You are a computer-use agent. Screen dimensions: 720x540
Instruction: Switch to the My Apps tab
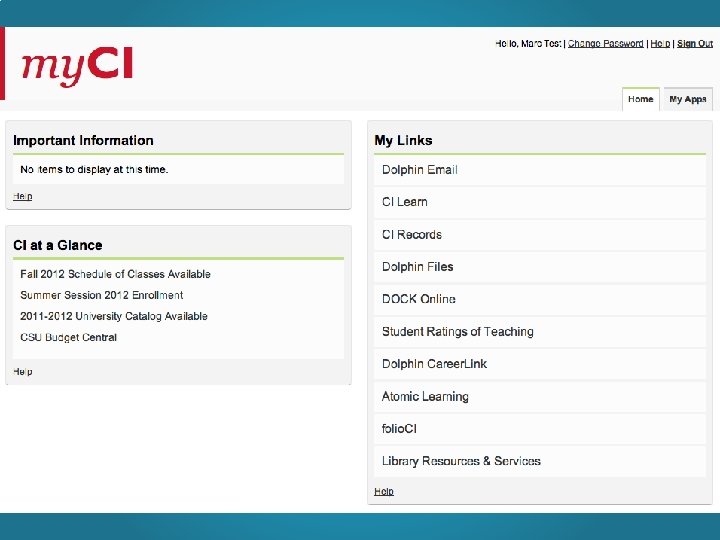coord(688,99)
